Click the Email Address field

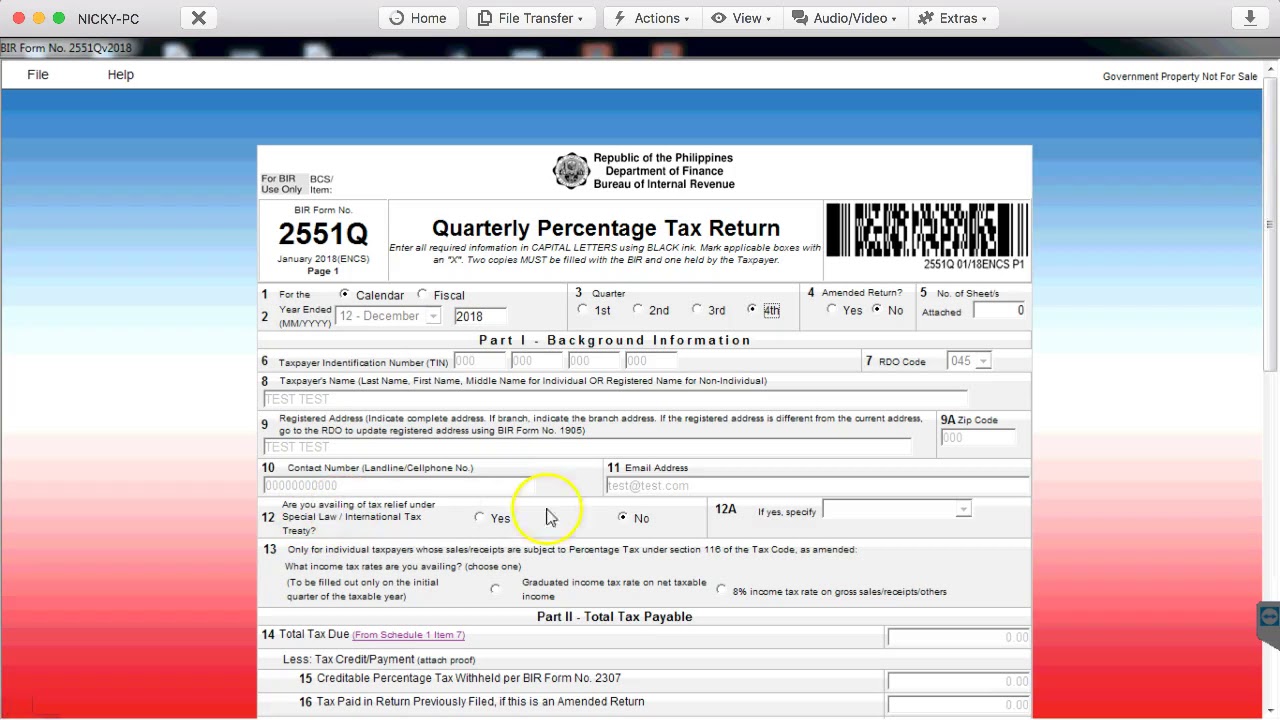[x=816, y=485]
